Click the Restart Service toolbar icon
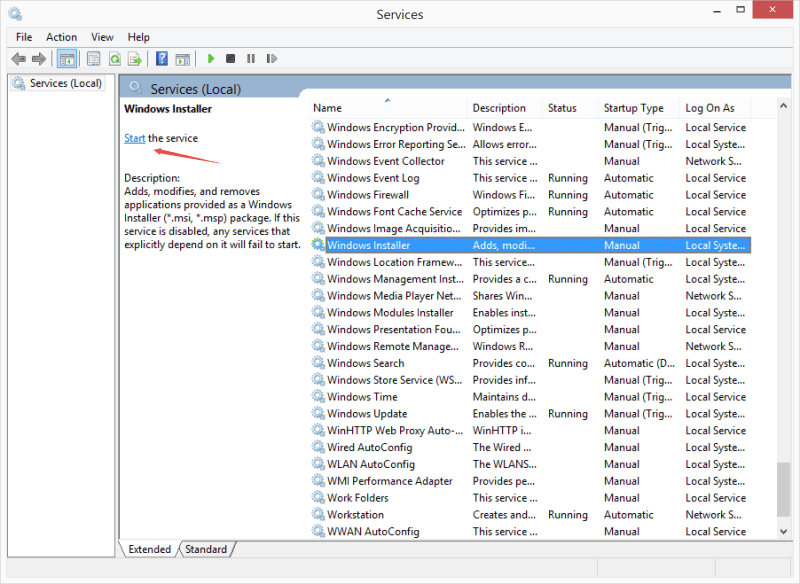This screenshot has height=584, width=800. pyautogui.click(x=271, y=59)
